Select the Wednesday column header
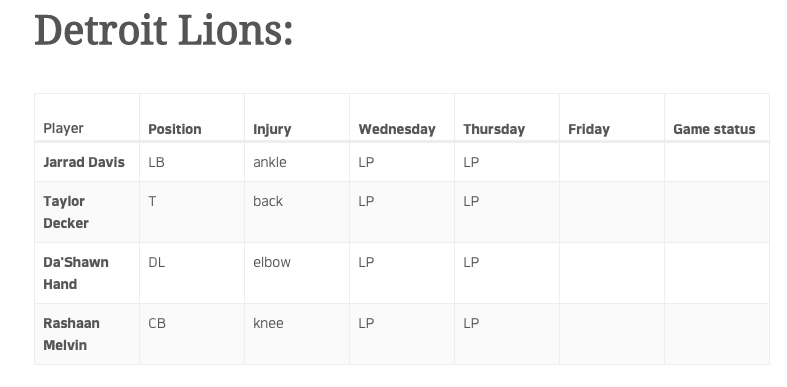The height and width of the screenshot is (387, 787). 397,130
